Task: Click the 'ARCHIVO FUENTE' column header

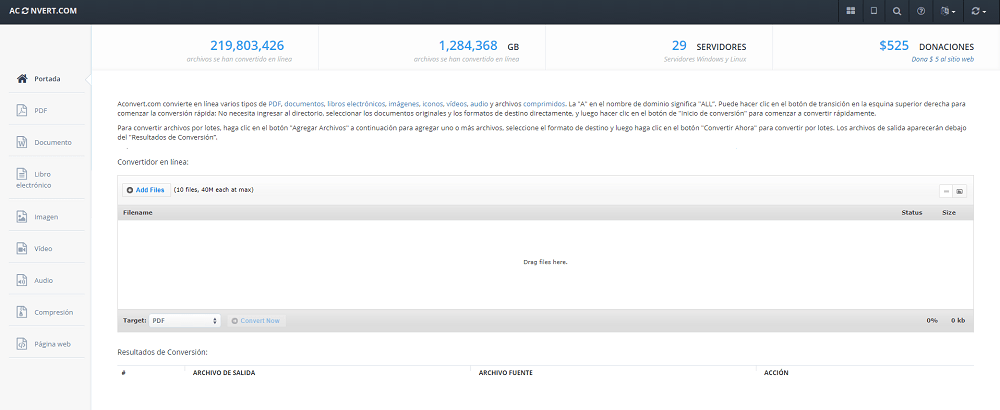Action: click(x=506, y=372)
